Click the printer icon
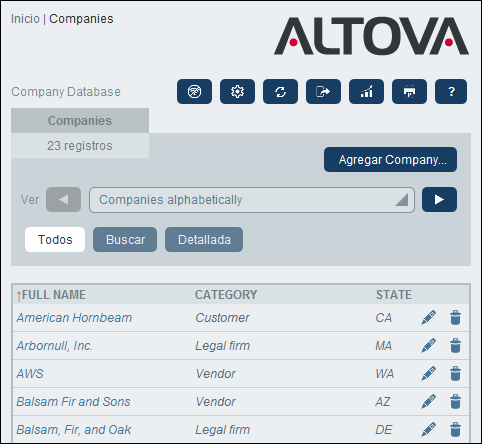482x444 pixels. 409,91
